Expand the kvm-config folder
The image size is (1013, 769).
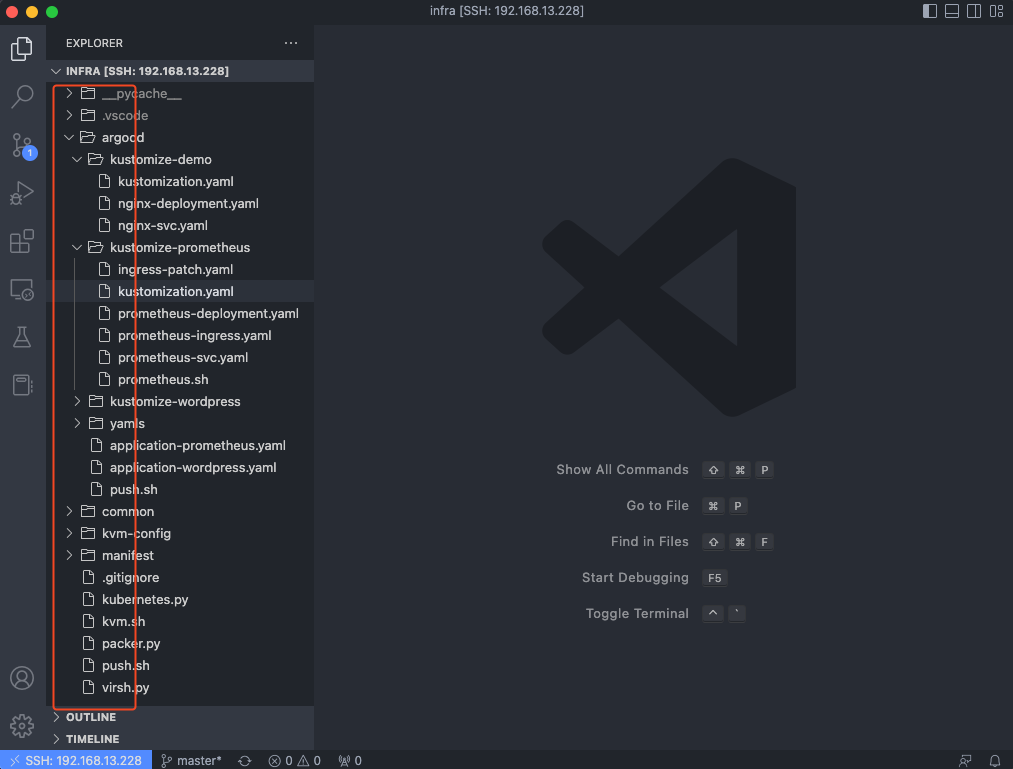click(x=180, y=533)
